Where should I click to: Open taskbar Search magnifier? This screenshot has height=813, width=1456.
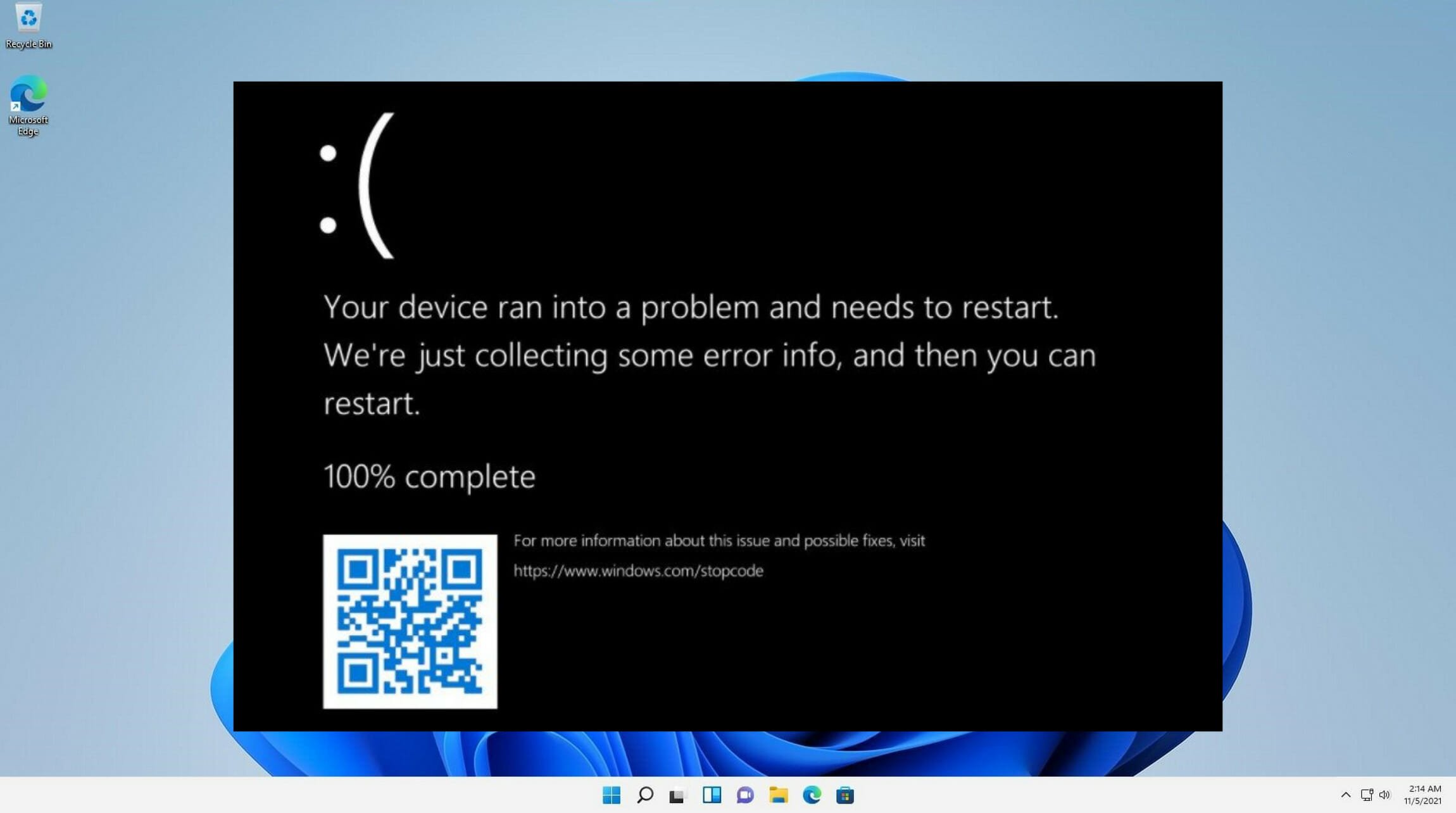click(x=645, y=795)
